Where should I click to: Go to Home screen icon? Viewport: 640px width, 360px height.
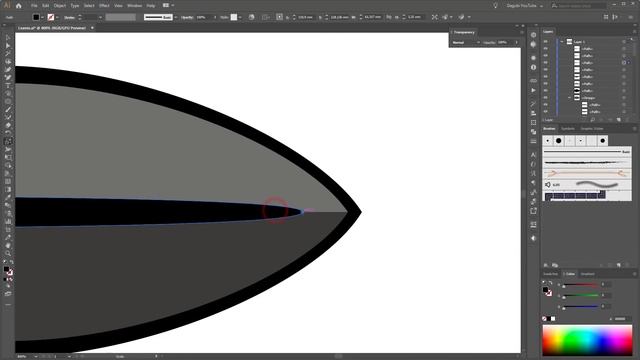coord(18,6)
